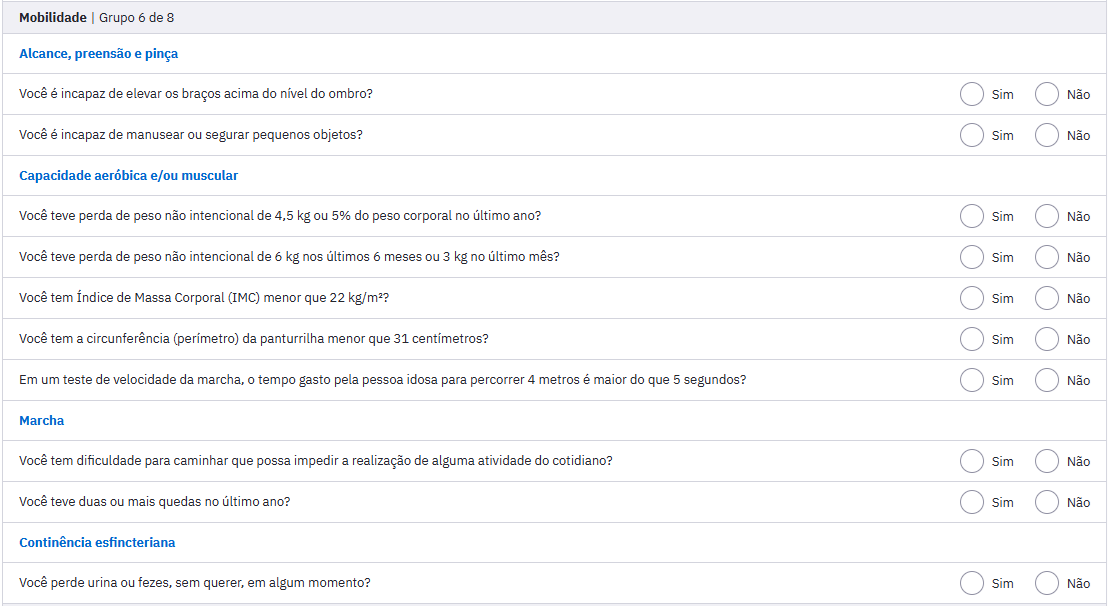Viewport: 1108px width, 606px height.
Task: Mark Não for 4,5 kg or 5% weight loss
Action: pyautogui.click(x=1047, y=216)
